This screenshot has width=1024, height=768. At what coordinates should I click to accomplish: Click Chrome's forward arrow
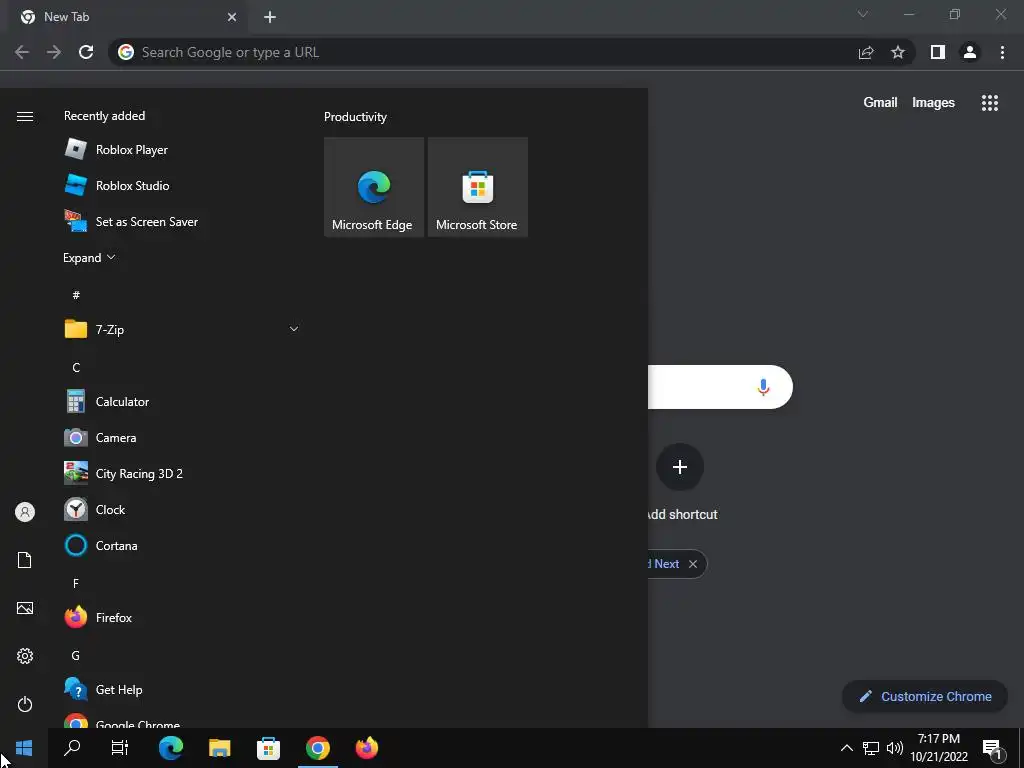pos(54,52)
